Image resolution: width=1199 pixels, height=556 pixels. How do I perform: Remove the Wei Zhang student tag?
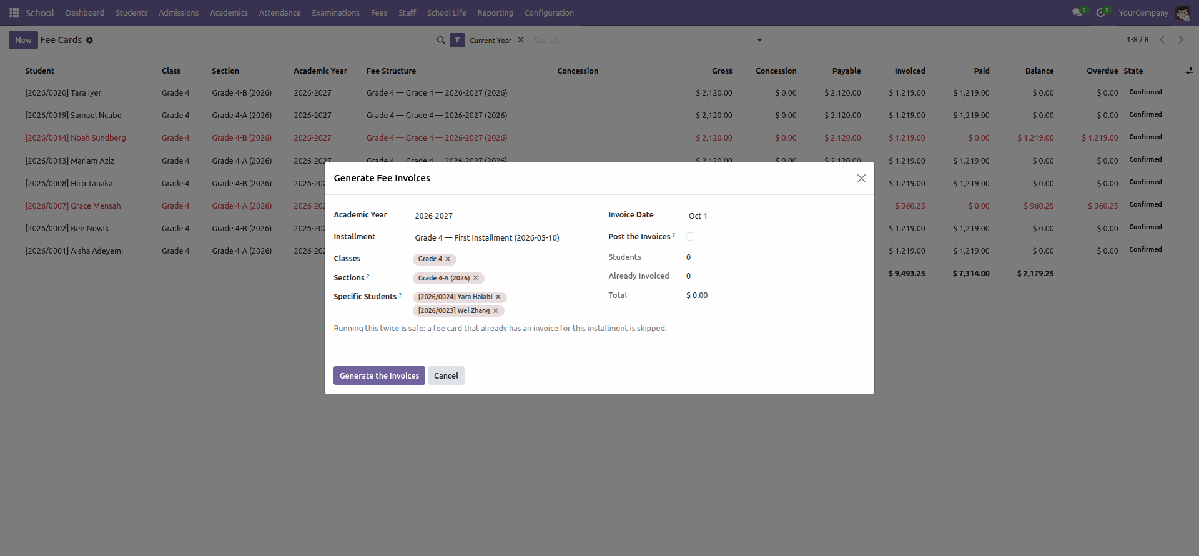tap(496, 311)
